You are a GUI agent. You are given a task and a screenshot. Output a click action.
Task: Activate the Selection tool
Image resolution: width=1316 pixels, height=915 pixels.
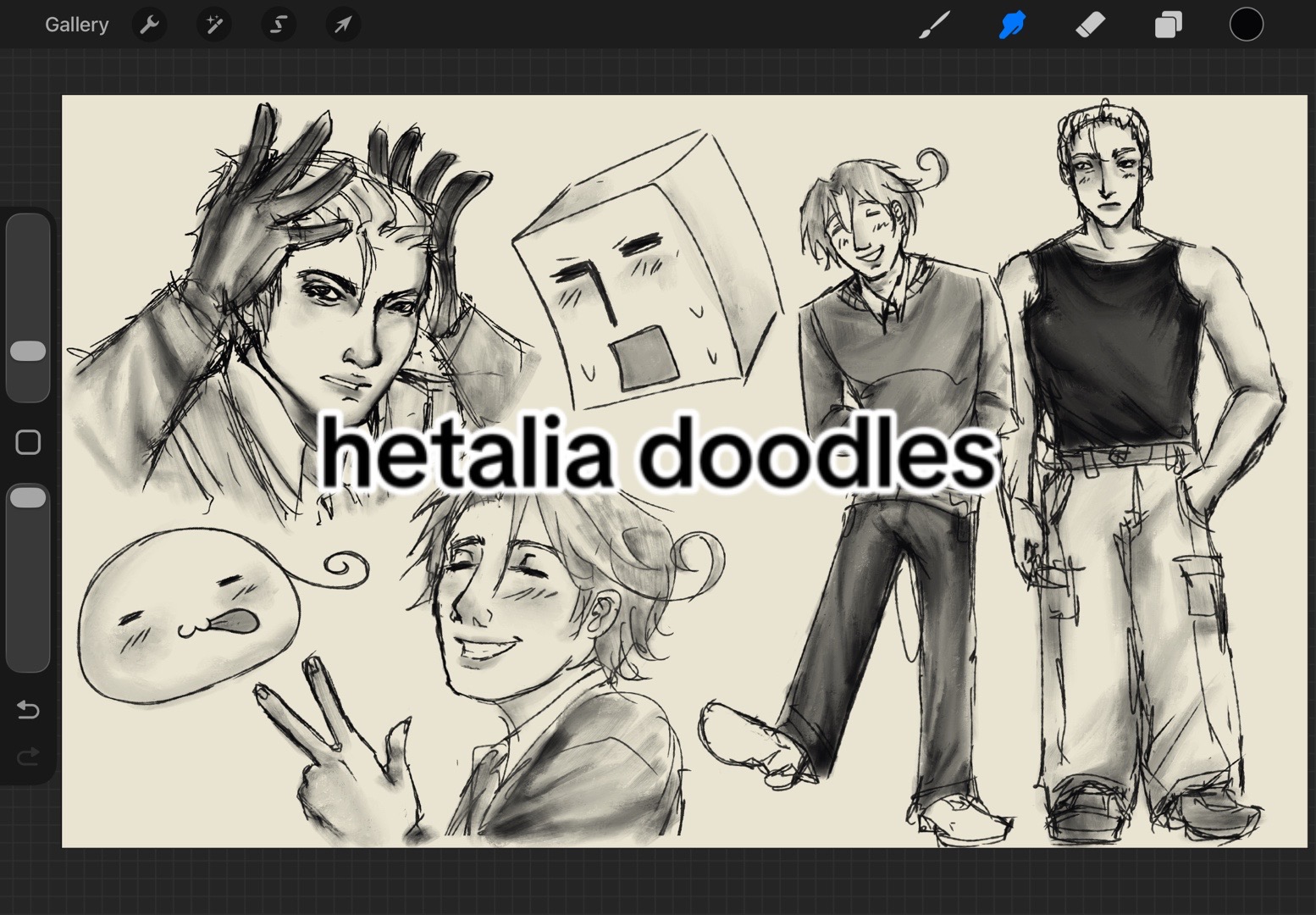point(279,25)
